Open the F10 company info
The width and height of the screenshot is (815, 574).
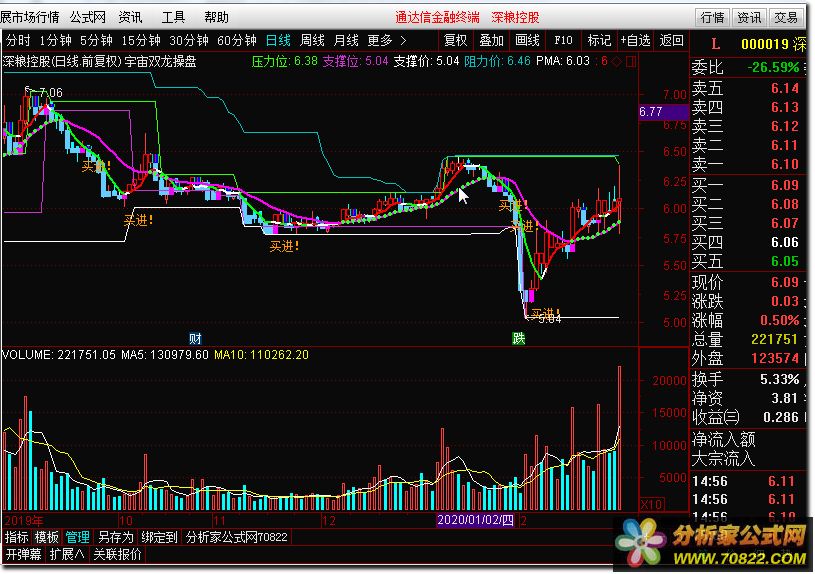point(563,40)
